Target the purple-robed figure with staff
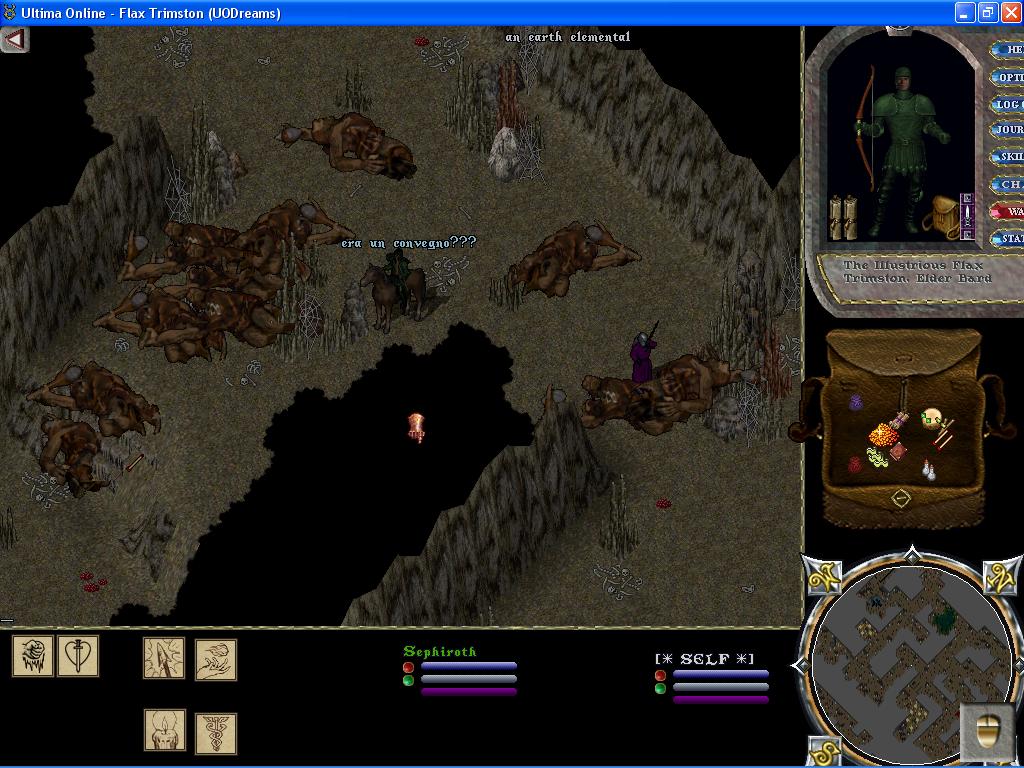Image resolution: width=1024 pixels, height=768 pixels. (642, 357)
